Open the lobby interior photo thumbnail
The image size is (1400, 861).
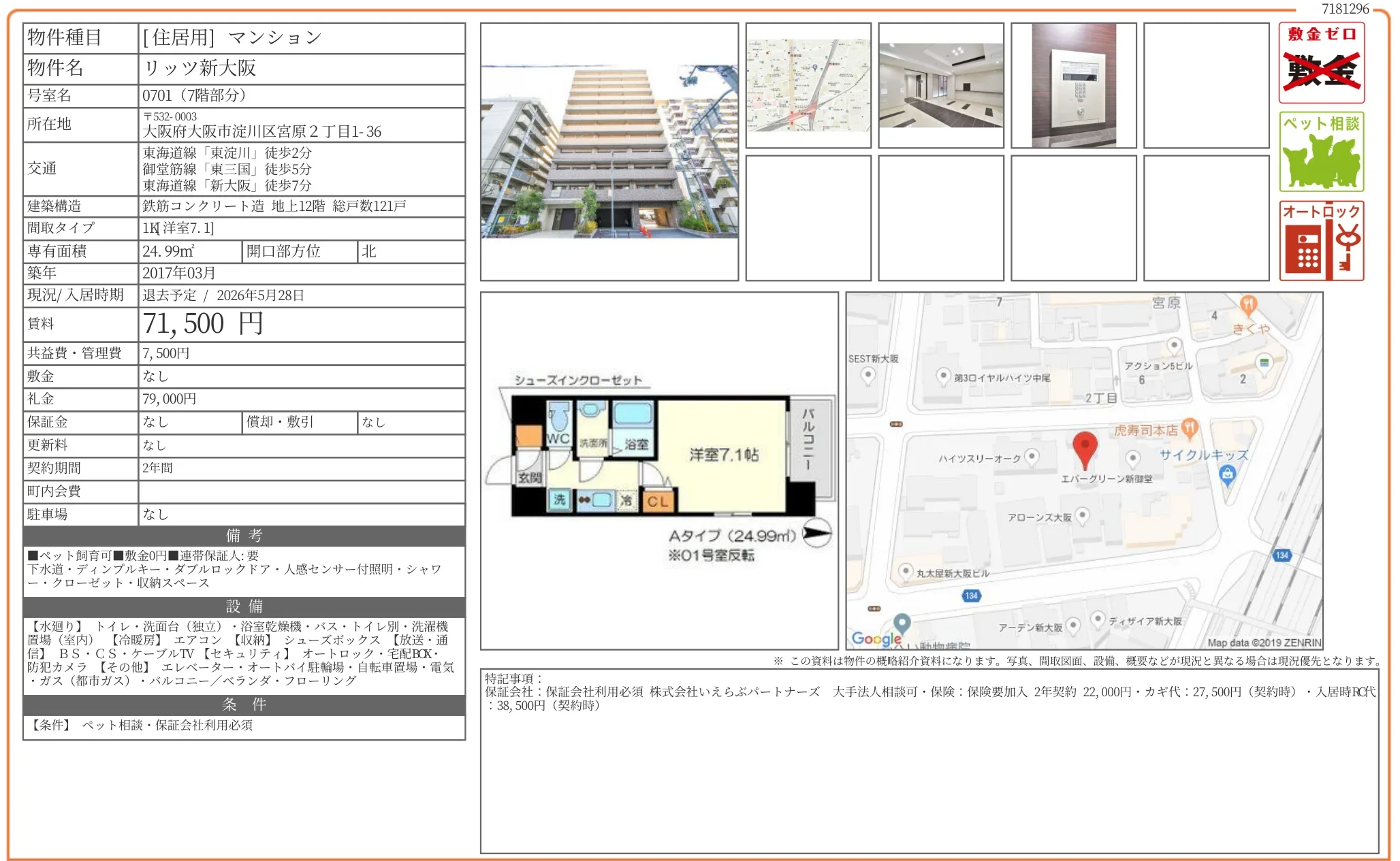pyautogui.click(x=940, y=85)
